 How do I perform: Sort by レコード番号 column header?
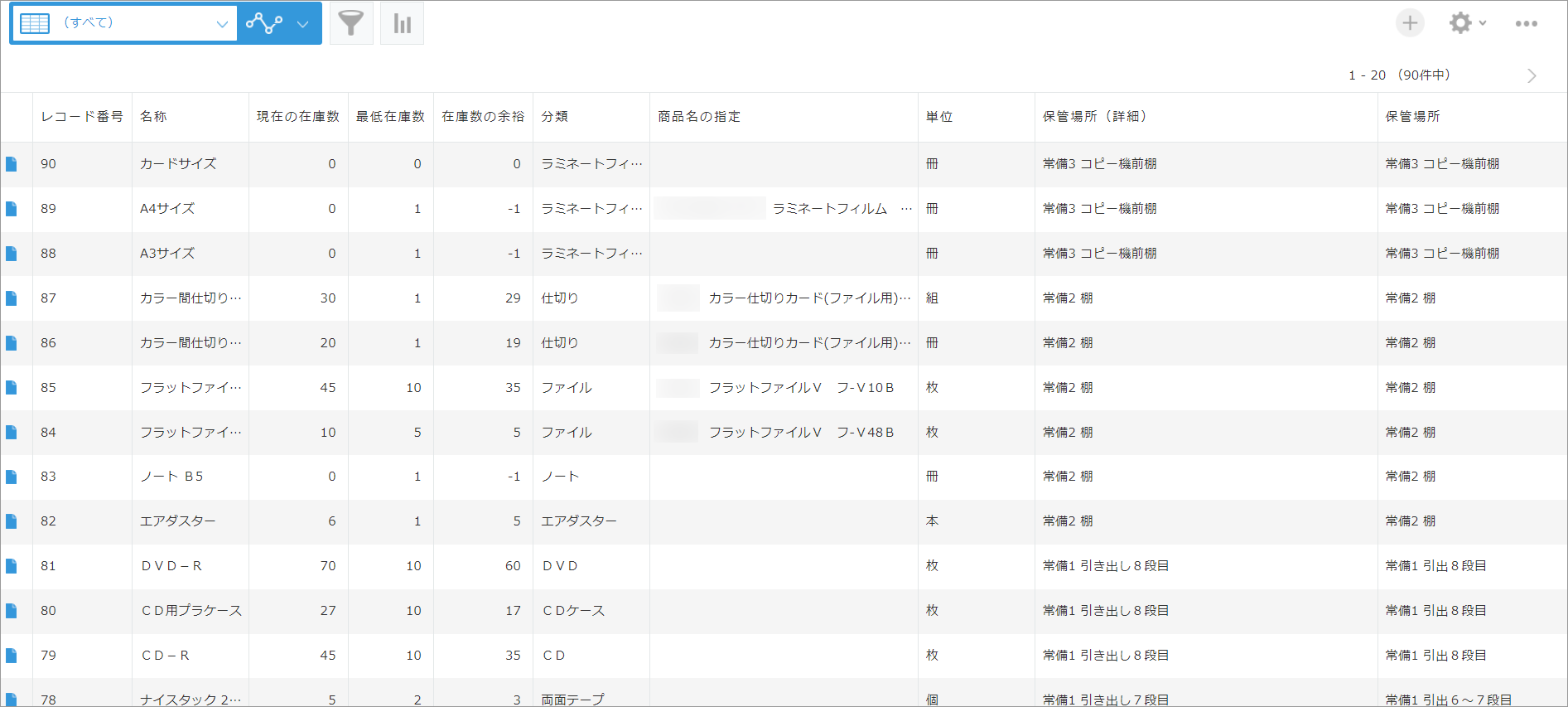pyautogui.click(x=82, y=117)
